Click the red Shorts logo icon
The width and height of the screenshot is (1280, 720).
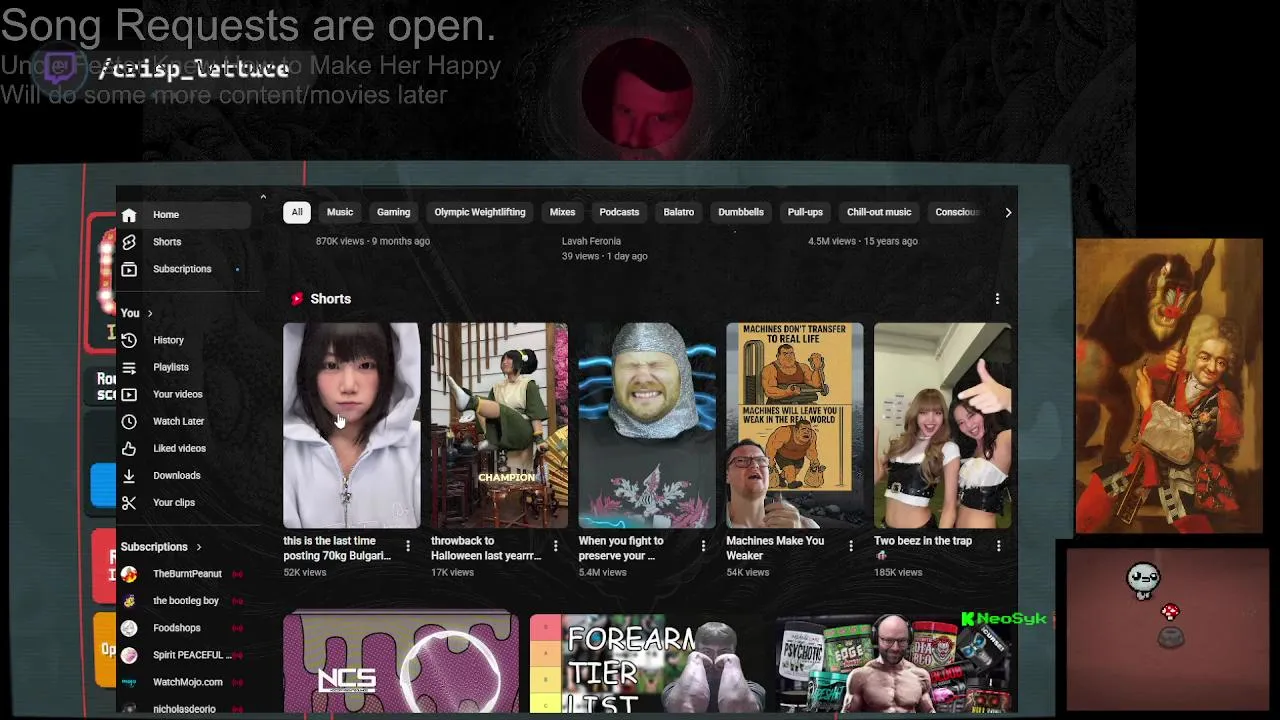(297, 299)
